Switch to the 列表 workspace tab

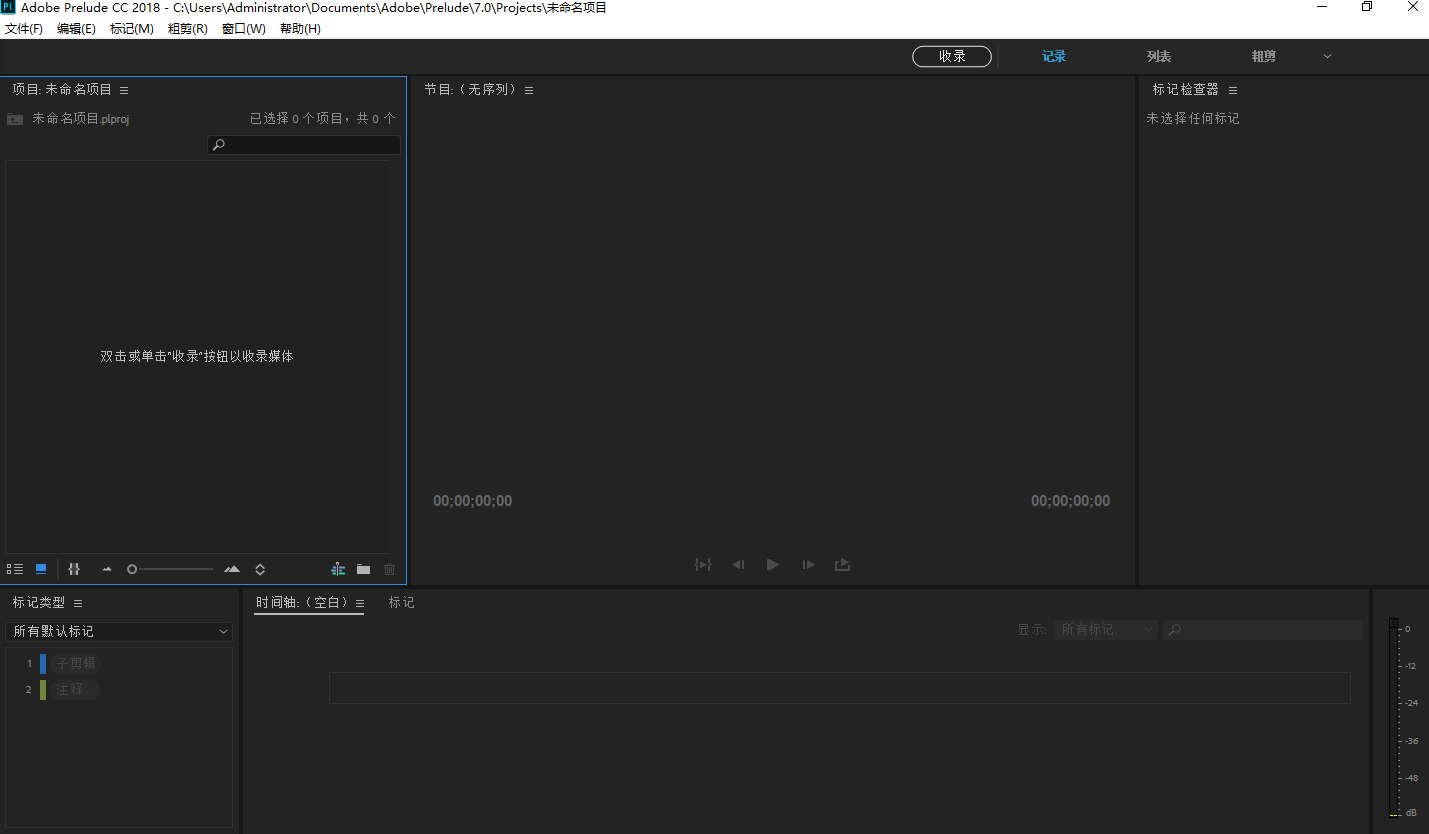pos(1159,56)
